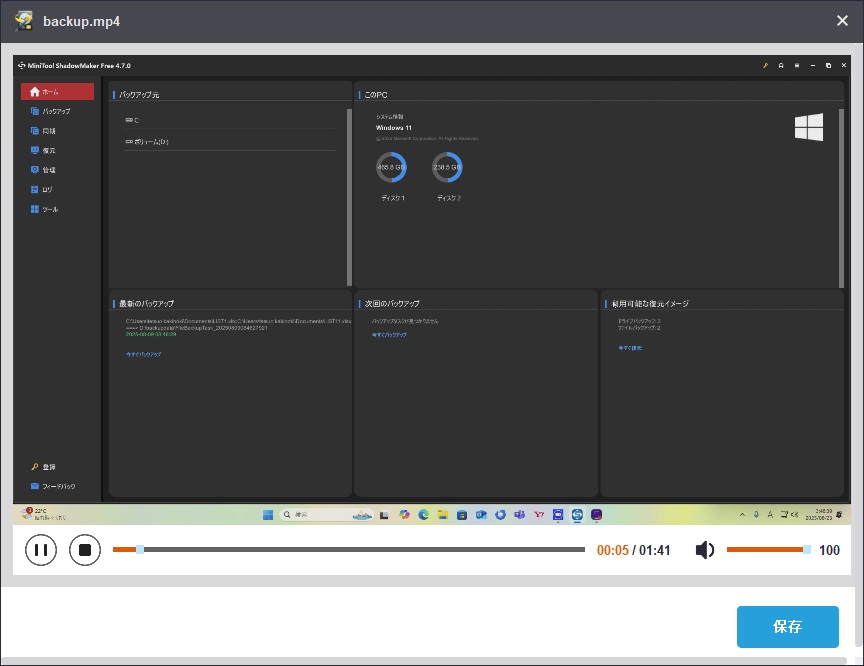Select the ホーム home icon in sidebar
The height and width of the screenshot is (666, 864).
point(35,92)
